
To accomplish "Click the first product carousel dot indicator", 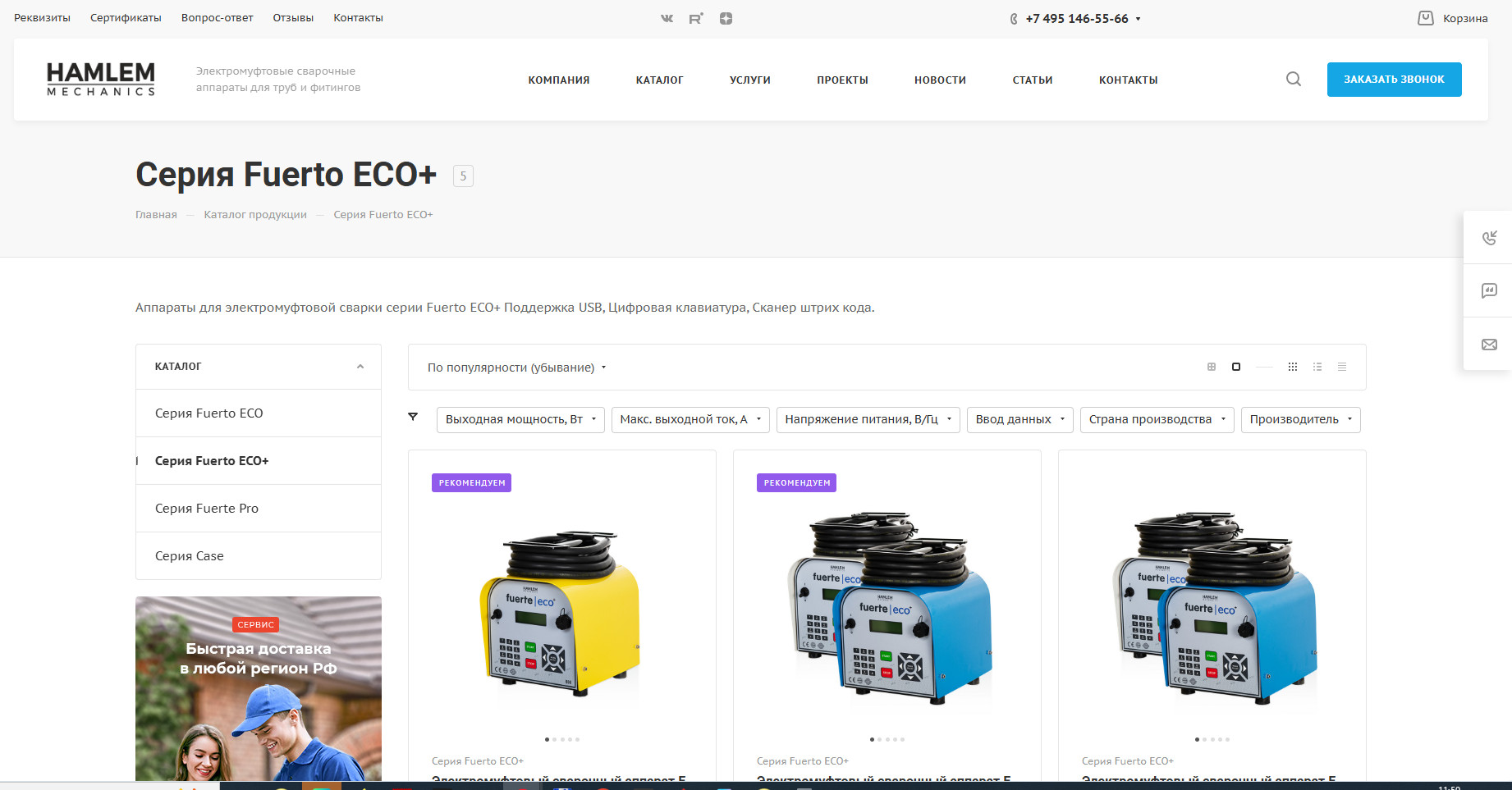I will coord(547,739).
